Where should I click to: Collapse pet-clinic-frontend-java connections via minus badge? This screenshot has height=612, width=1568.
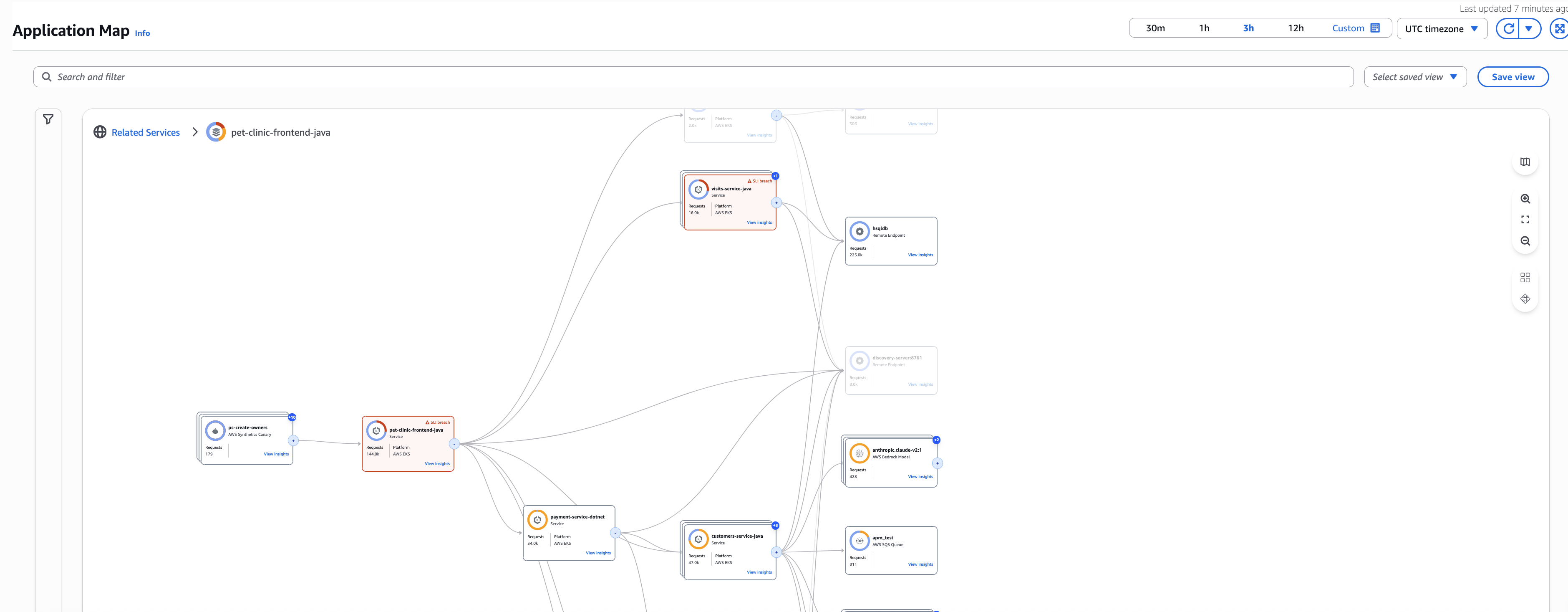tap(454, 444)
